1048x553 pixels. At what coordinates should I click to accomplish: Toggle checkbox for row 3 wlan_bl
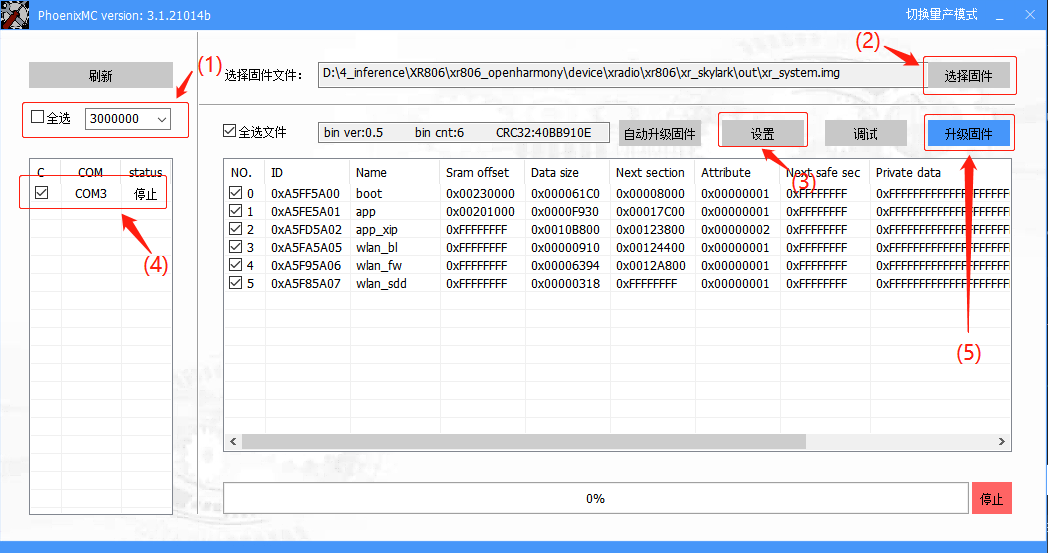(235, 247)
